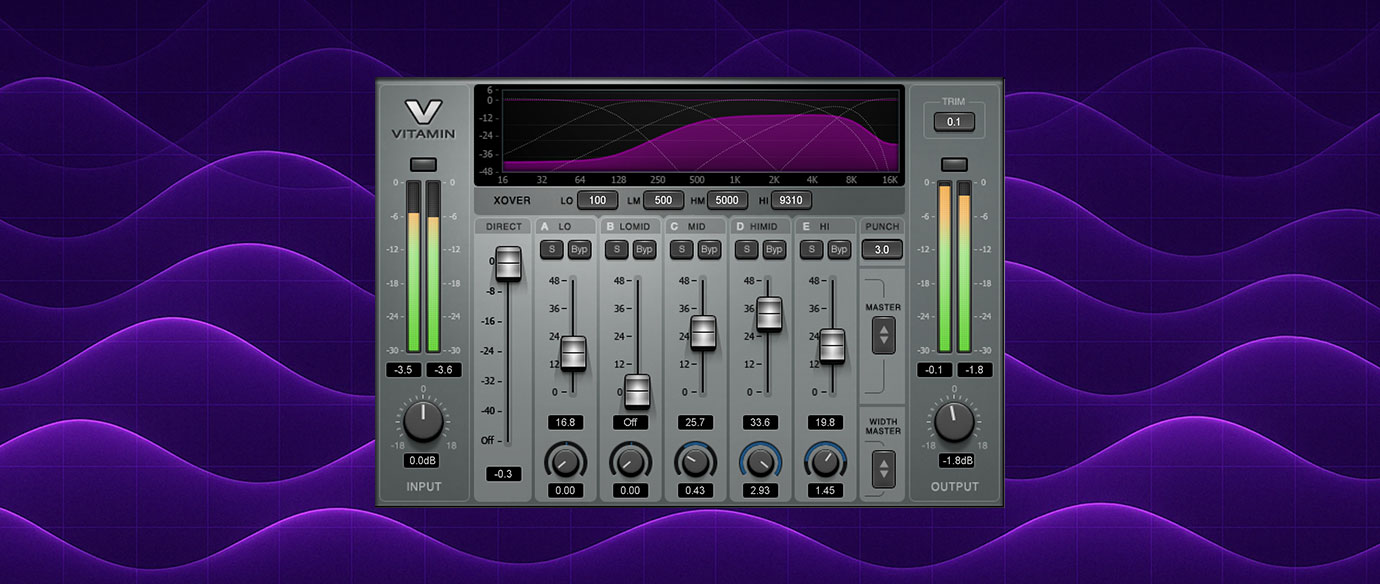1380x584 pixels.
Task: Click the MID level value 25.7
Action: click(695, 422)
